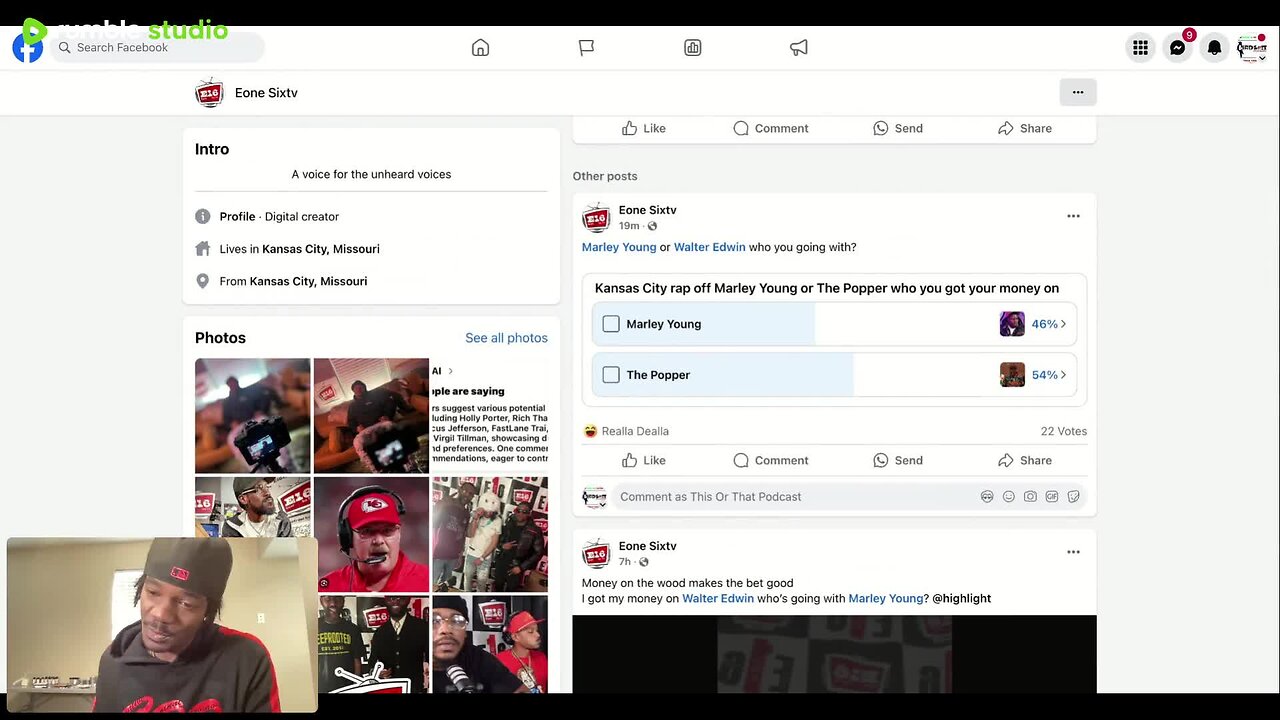This screenshot has width=1280, height=720.
Task: Open the Marley Young link in poll post
Action: coord(619,247)
